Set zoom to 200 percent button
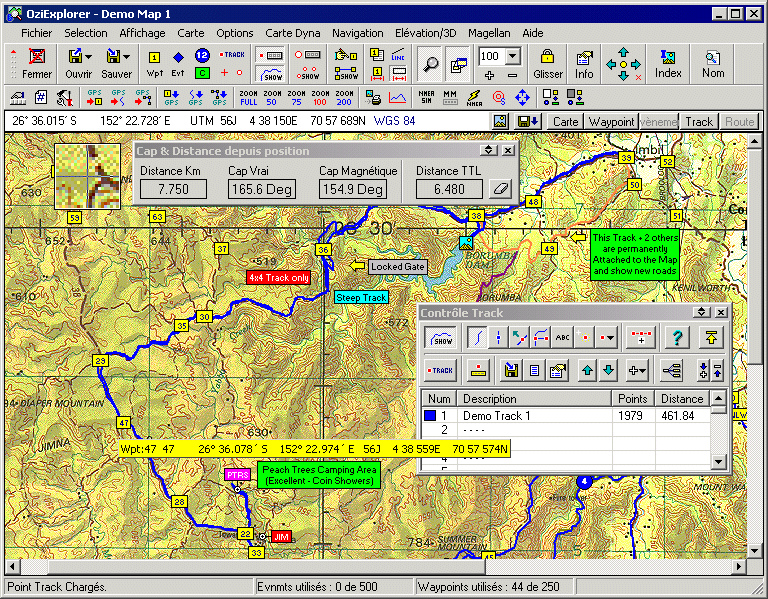The height and width of the screenshot is (599, 768). point(344,97)
